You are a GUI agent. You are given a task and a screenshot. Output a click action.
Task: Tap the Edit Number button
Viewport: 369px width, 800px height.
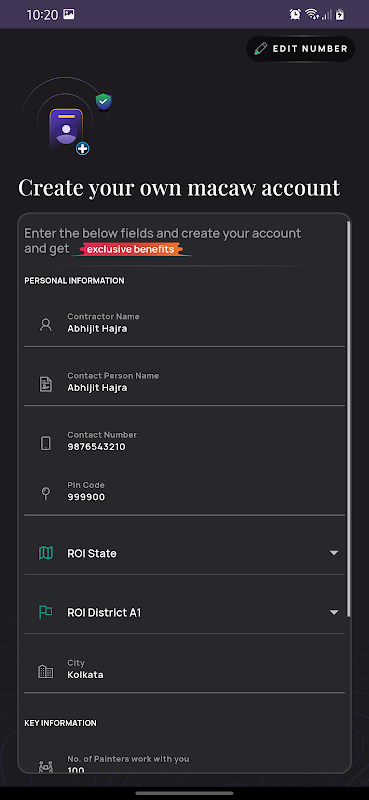pyautogui.click(x=301, y=49)
